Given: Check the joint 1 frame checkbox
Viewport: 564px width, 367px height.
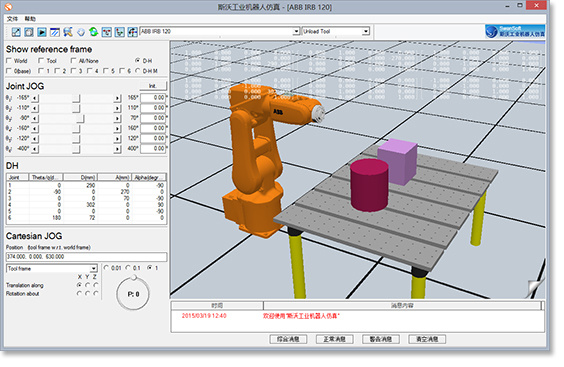Looking at the screenshot, I should point(41,71).
